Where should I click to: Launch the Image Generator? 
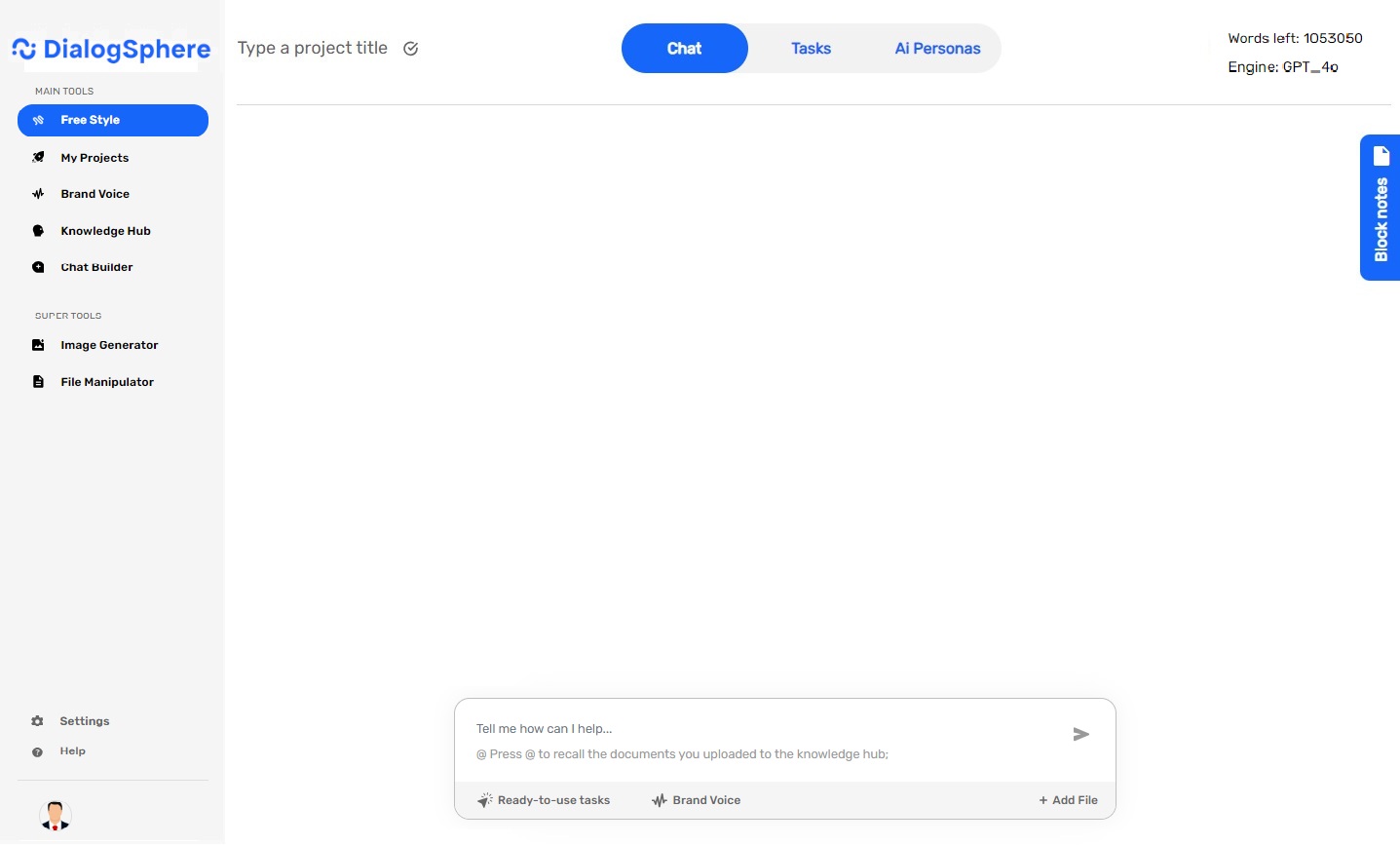click(x=109, y=345)
